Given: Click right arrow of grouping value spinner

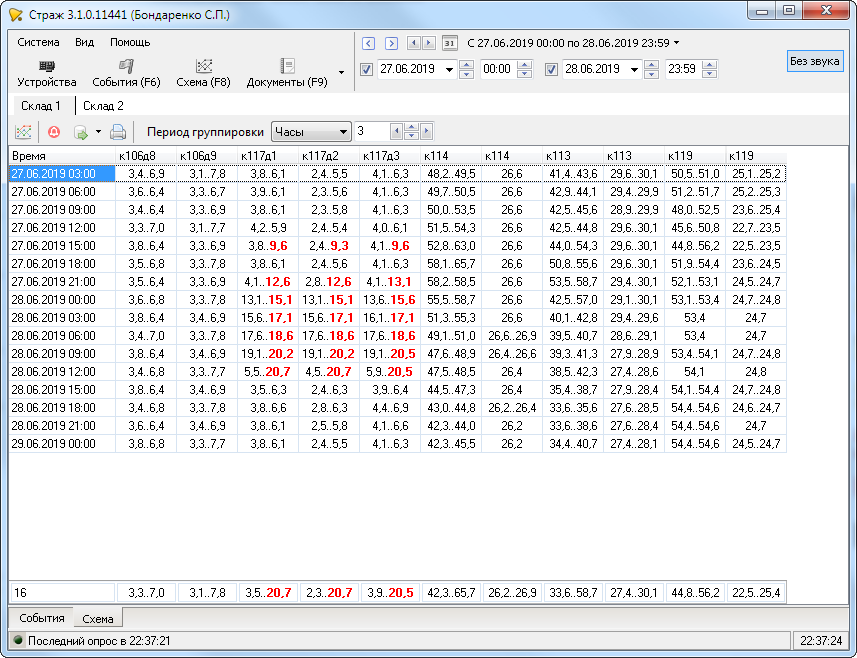Looking at the screenshot, I should tap(426, 132).
